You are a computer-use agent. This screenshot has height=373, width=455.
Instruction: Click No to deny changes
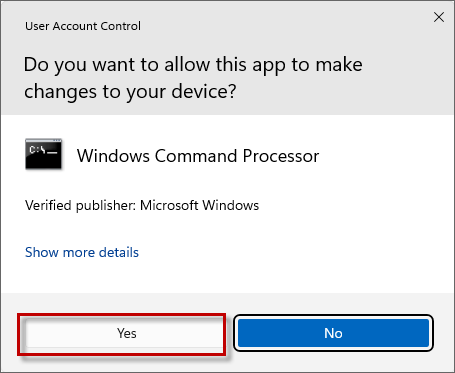pyautogui.click(x=333, y=333)
